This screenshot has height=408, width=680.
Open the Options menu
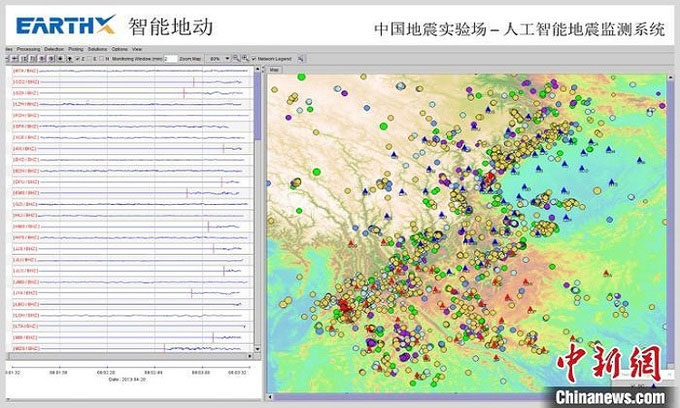tap(119, 49)
